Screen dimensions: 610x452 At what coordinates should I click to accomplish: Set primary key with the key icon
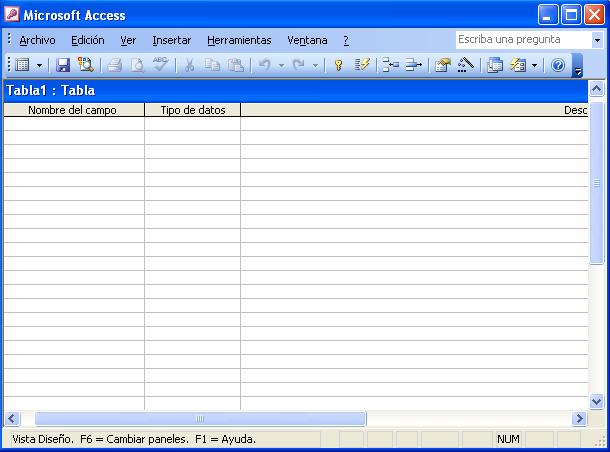coord(338,65)
